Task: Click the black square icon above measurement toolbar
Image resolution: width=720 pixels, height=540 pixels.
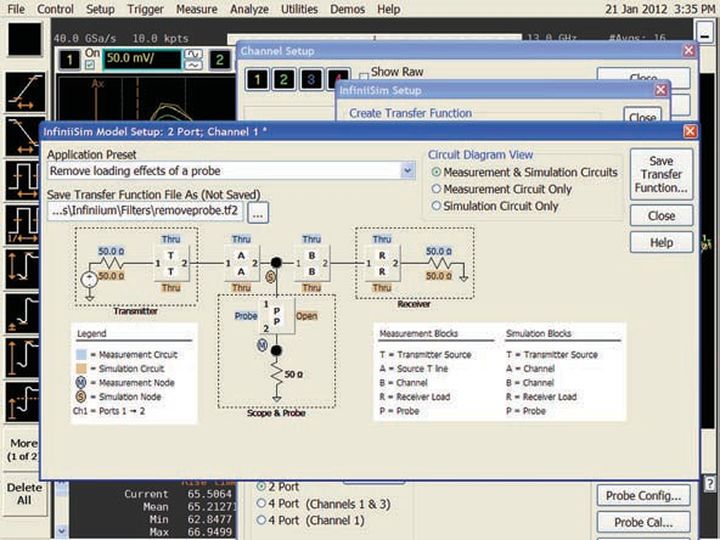Action: (x=25, y=39)
